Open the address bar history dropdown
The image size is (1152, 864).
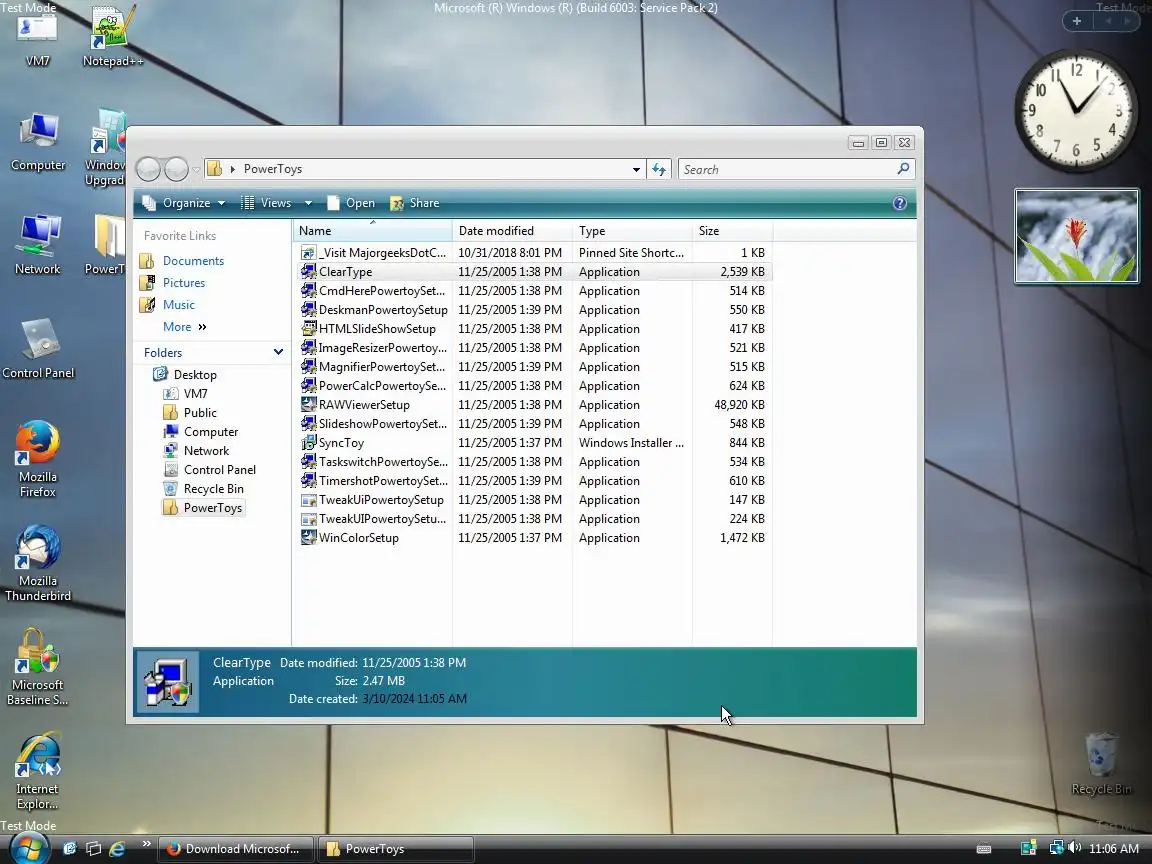click(636, 170)
